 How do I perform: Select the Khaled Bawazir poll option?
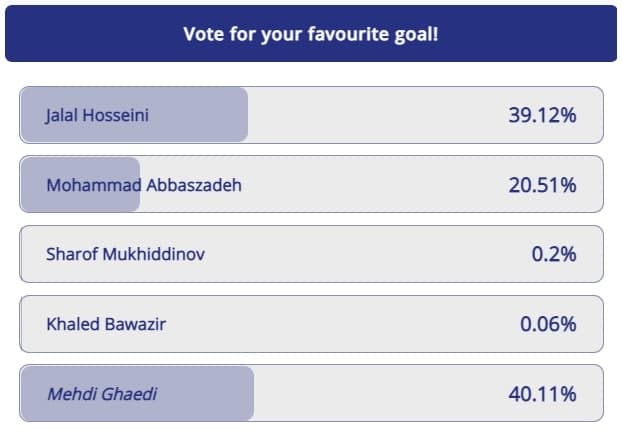pyautogui.click(x=311, y=324)
